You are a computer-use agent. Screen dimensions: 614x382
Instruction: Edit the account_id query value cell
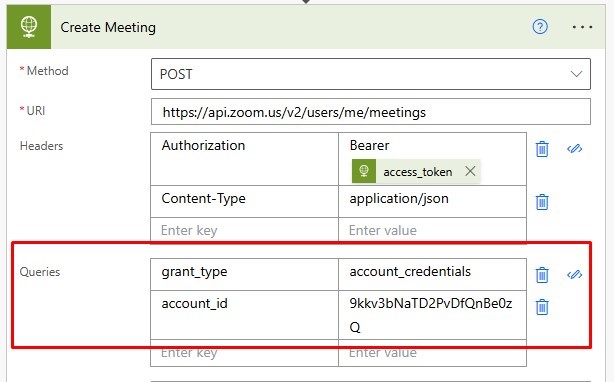pyautogui.click(x=432, y=315)
